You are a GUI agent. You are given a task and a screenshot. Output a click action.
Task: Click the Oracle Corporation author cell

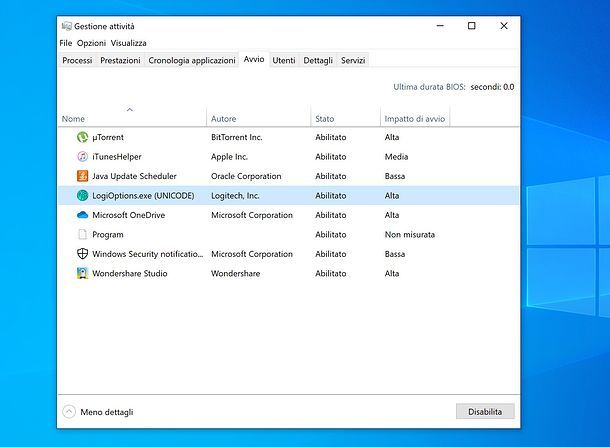[x=246, y=176]
